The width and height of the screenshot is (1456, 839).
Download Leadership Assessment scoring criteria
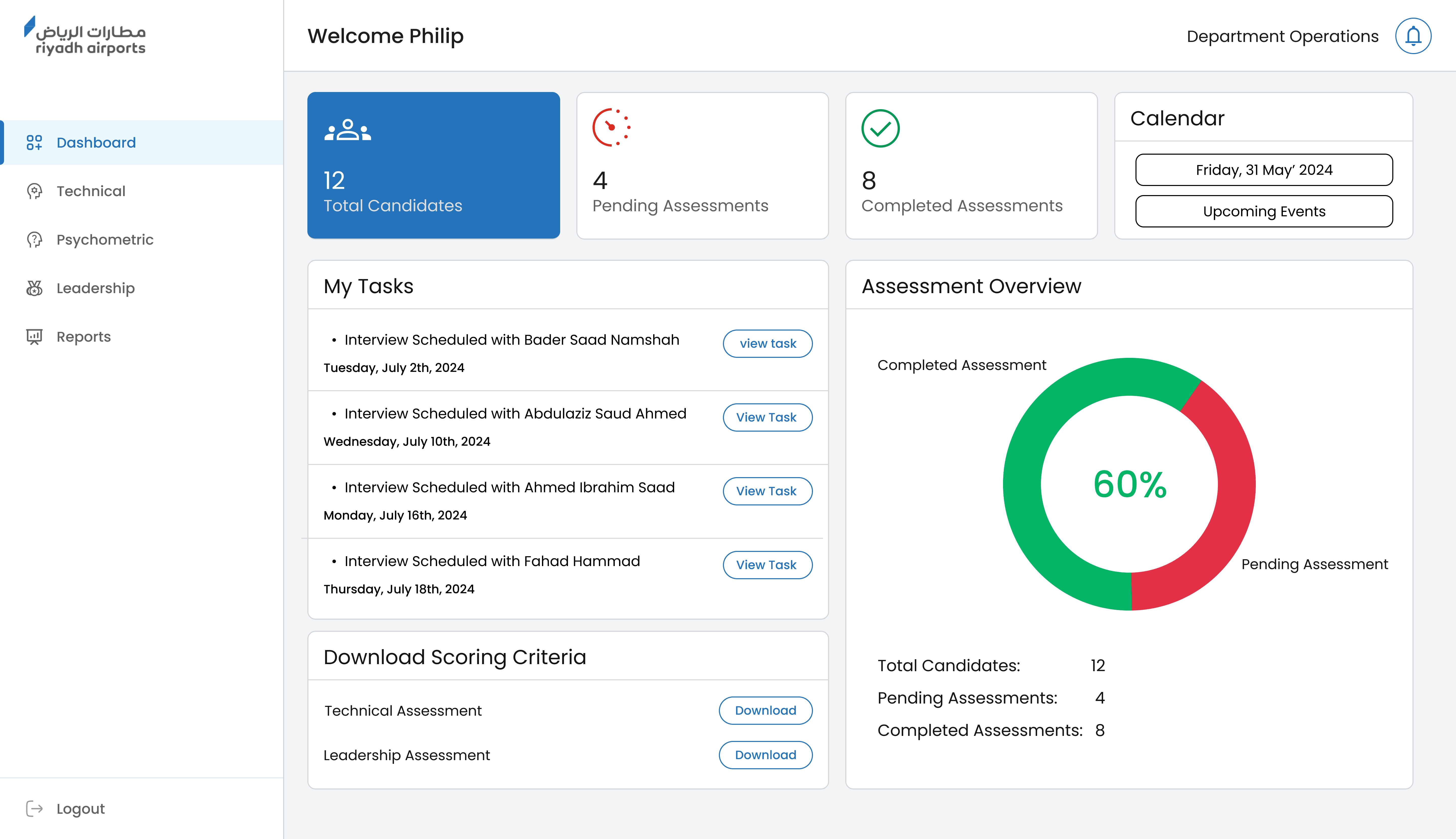765,755
